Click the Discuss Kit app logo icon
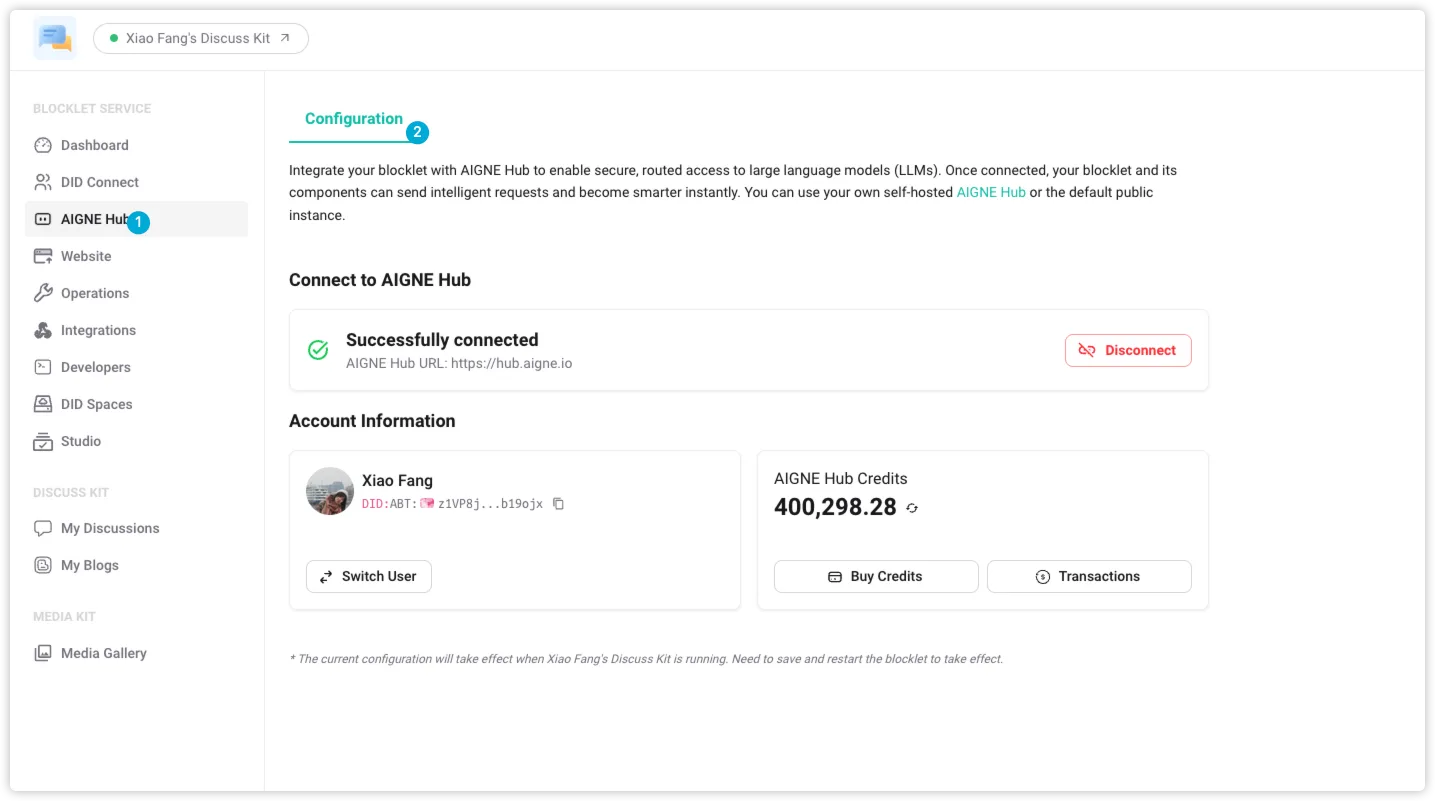The image size is (1435, 801). click(x=54, y=38)
